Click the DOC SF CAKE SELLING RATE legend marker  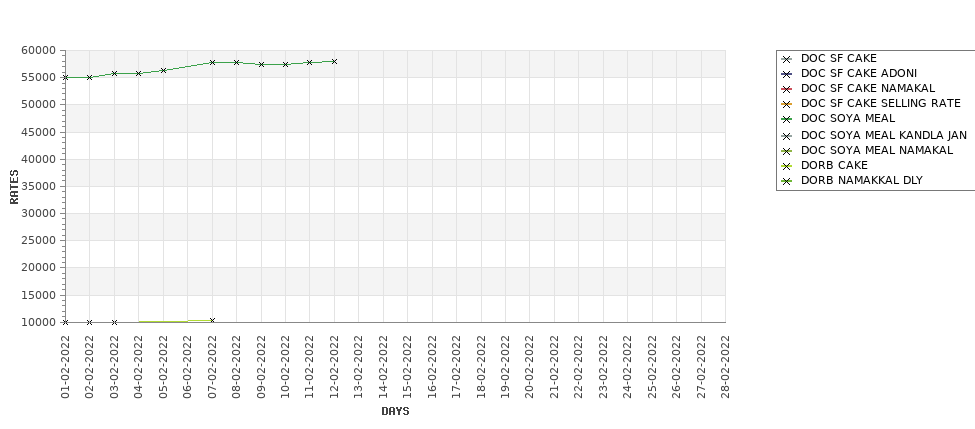787,104
